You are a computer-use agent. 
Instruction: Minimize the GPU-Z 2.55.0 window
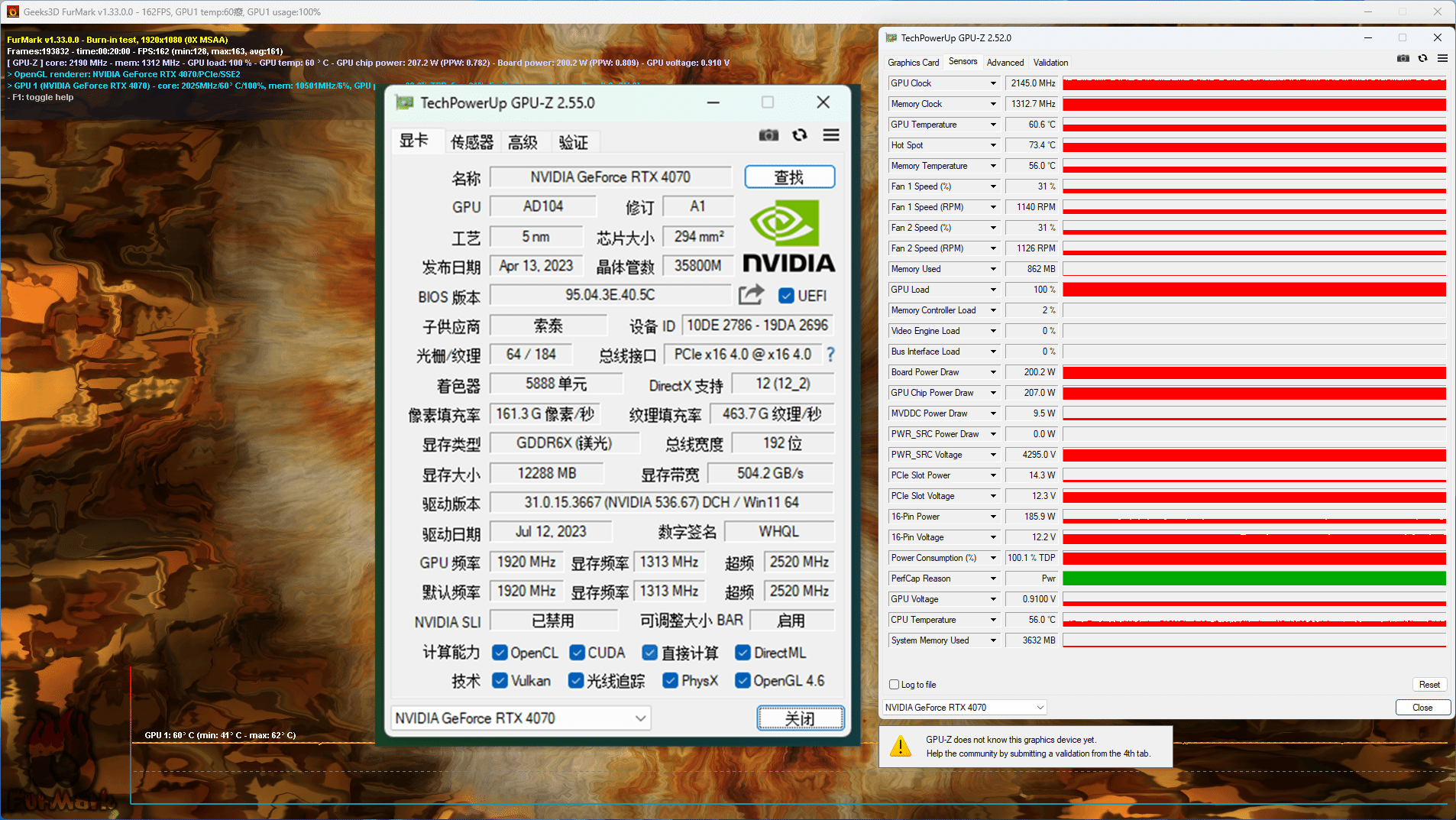[x=713, y=102]
